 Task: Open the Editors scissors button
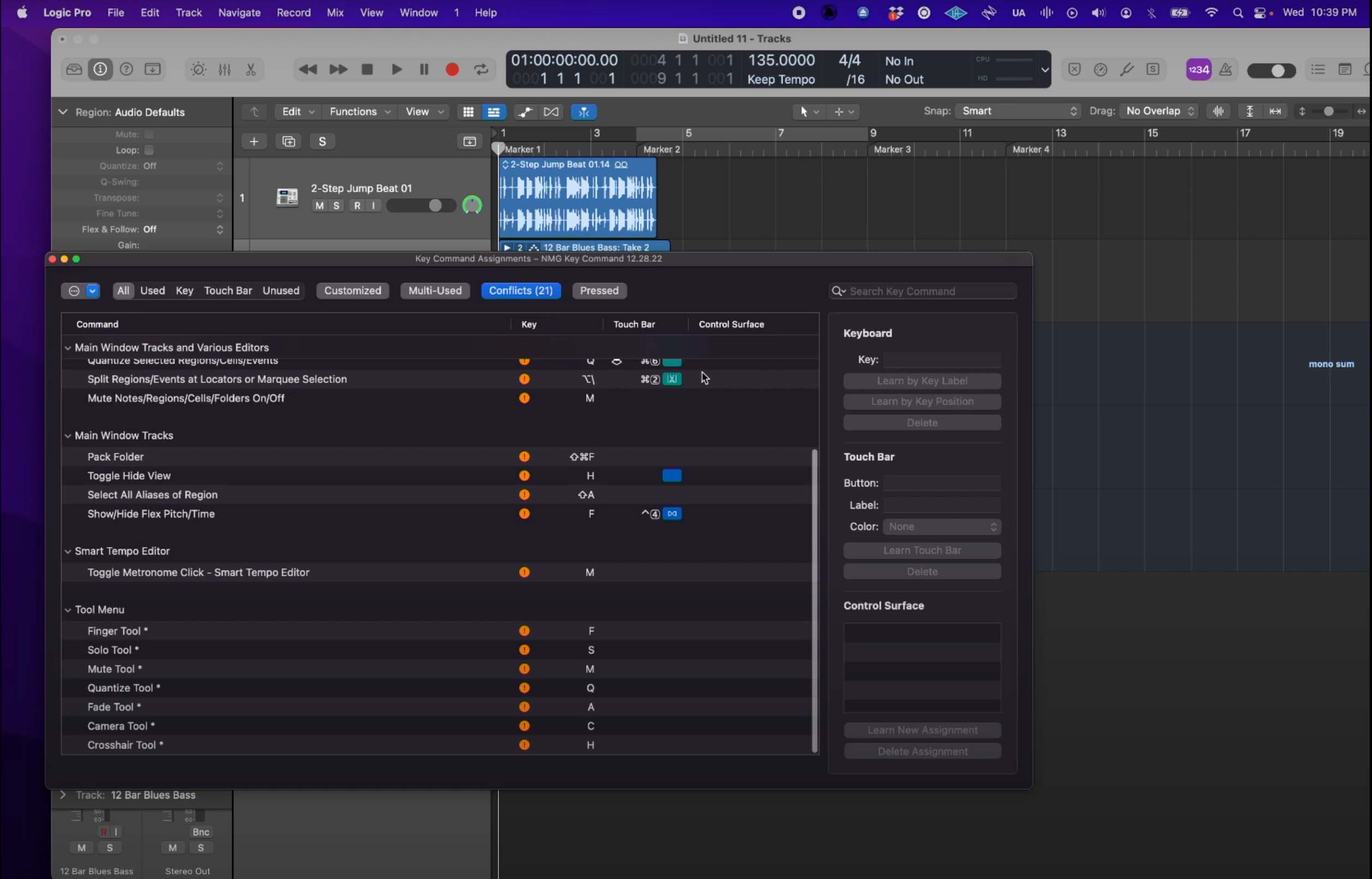(x=251, y=70)
